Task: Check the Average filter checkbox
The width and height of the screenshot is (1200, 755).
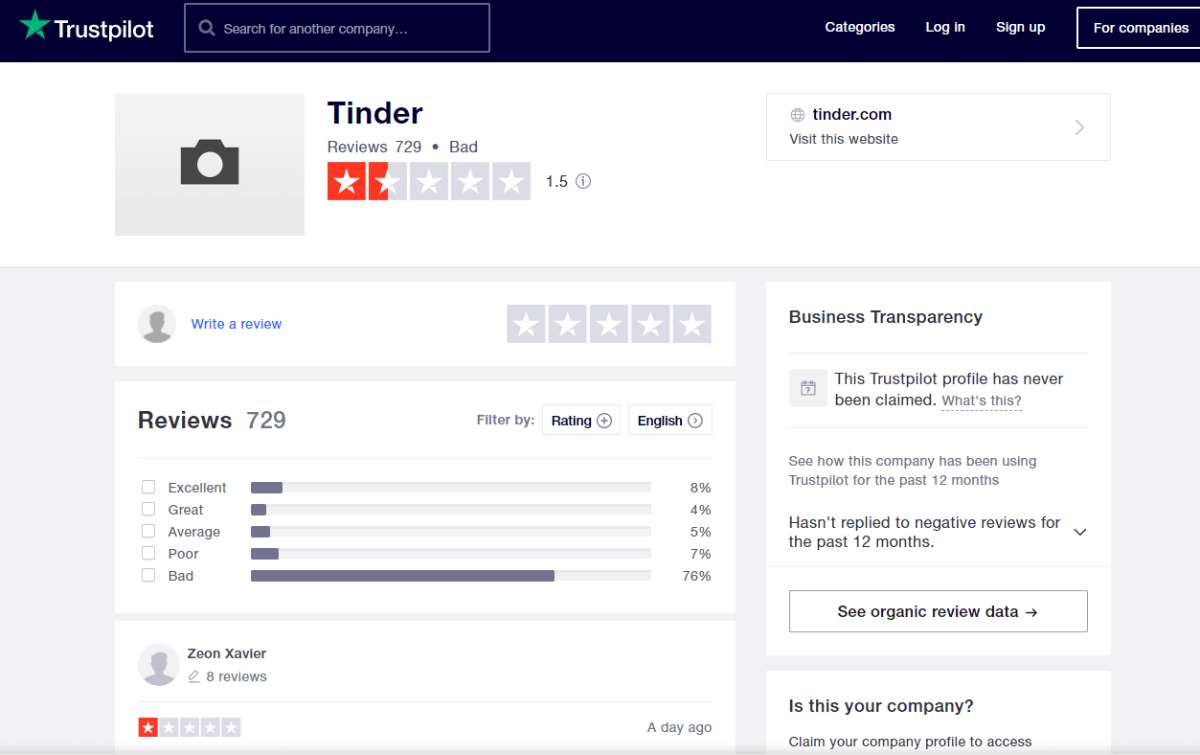Action: [x=148, y=531]
